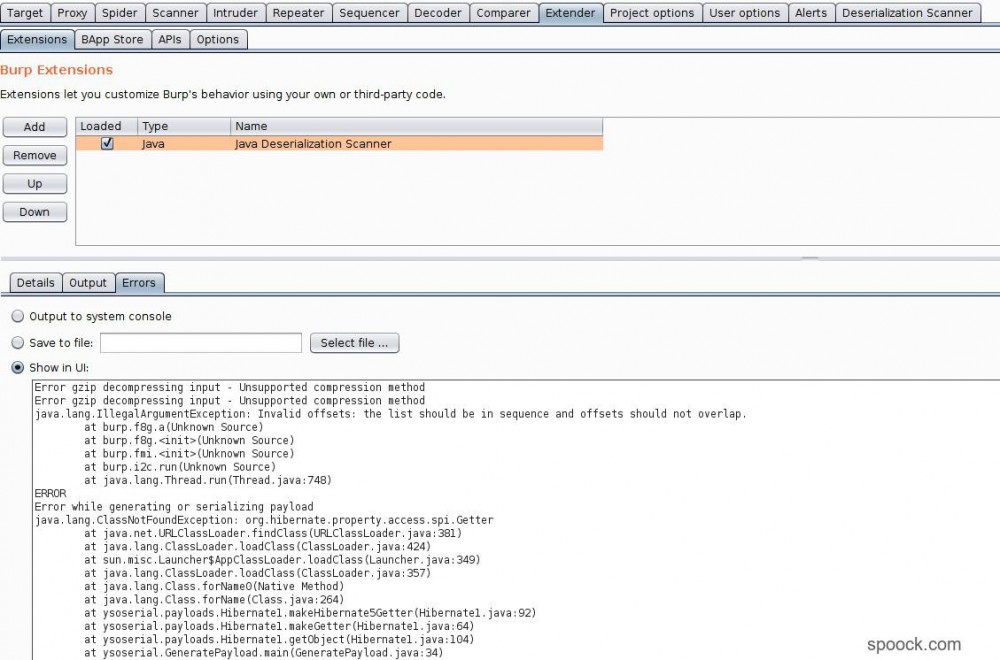Click the 'Error while generating or serializing payload' line
The width and height of the screenshot is (1000, 660).
click(x=174, y=507)
